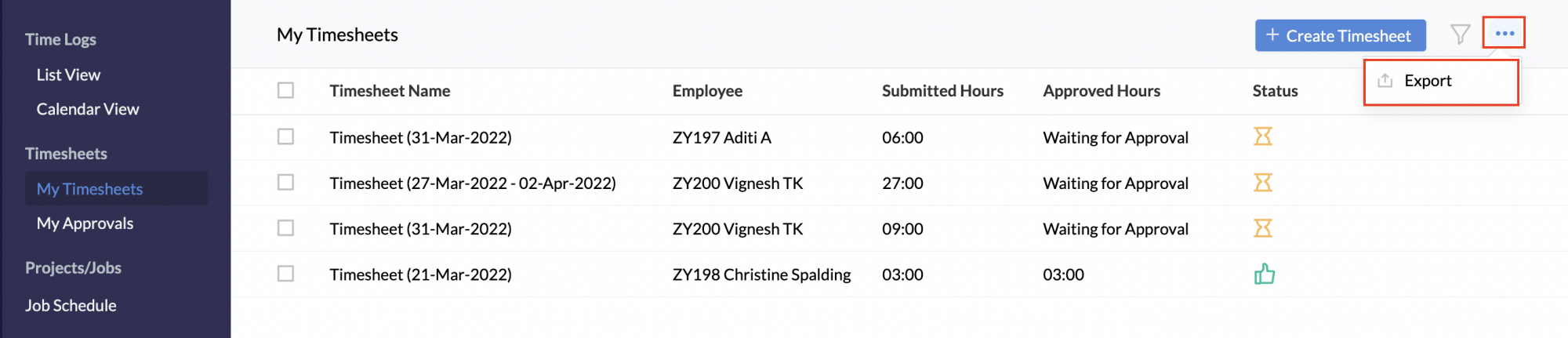Click hourglass status for 27-Mar-2022 timesheet
This screenshot has width=1568, height=338.
click(1262, 183)
